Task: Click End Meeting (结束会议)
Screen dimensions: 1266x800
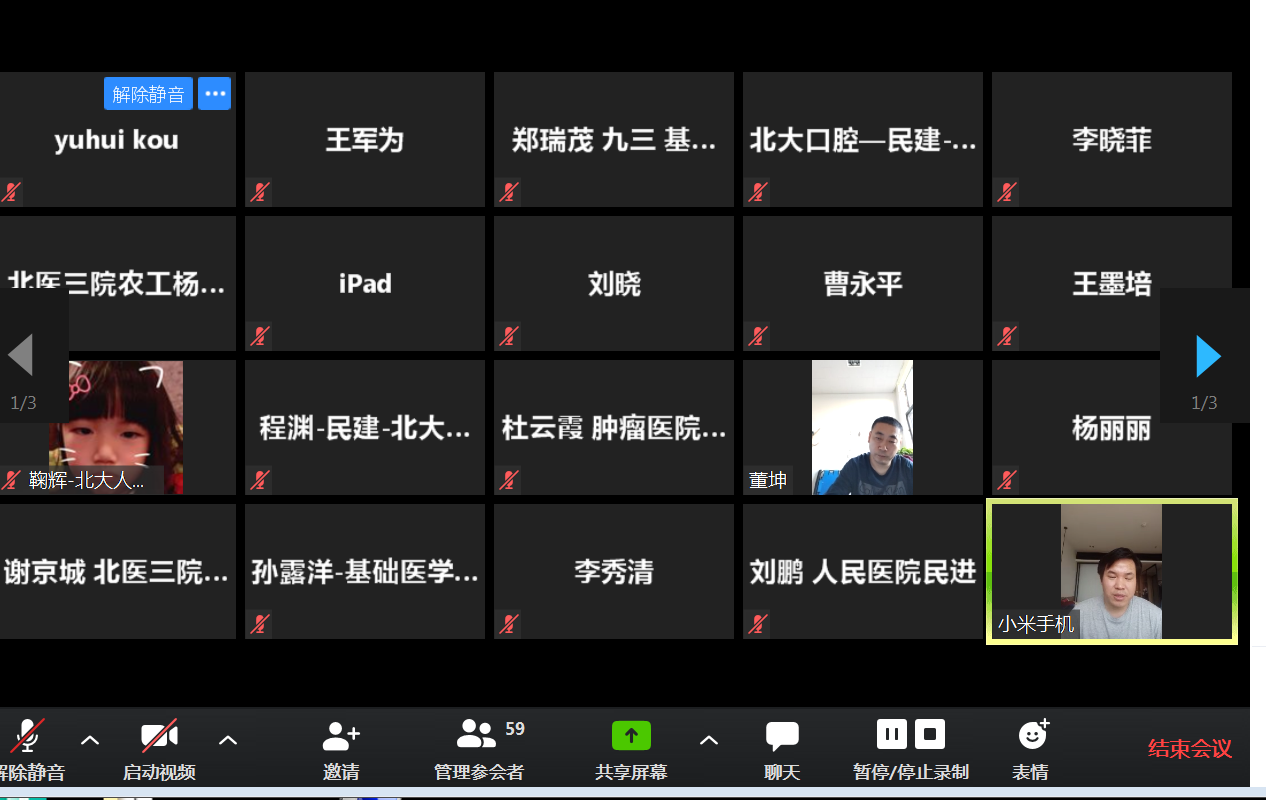Action: pos(1189,748)
